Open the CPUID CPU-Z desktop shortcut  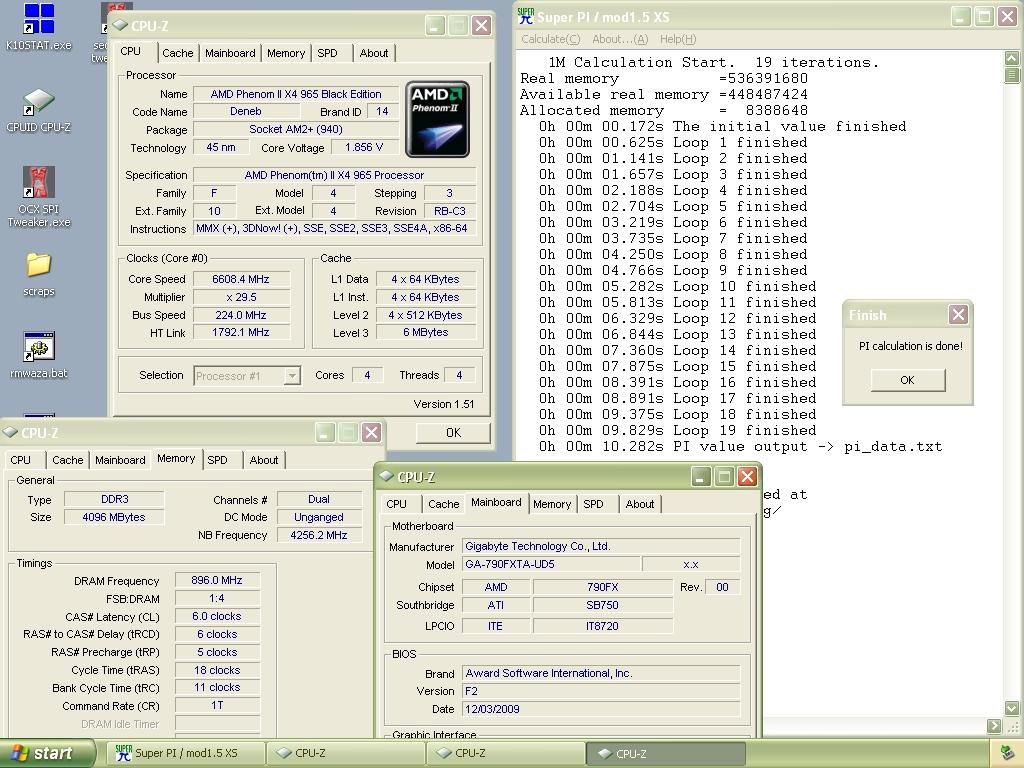[39, 110]
